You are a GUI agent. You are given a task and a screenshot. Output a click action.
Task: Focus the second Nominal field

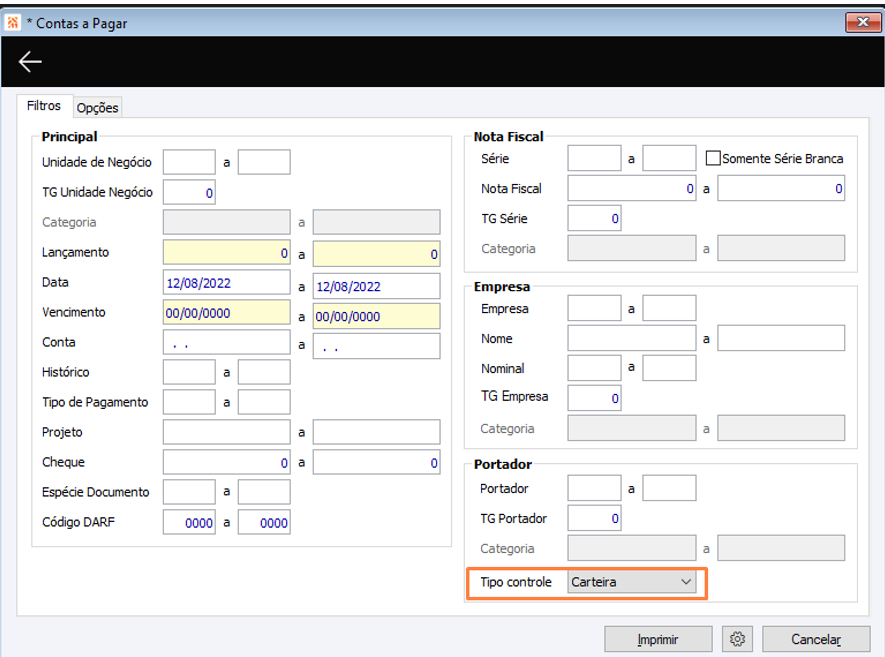click(669, 368)
